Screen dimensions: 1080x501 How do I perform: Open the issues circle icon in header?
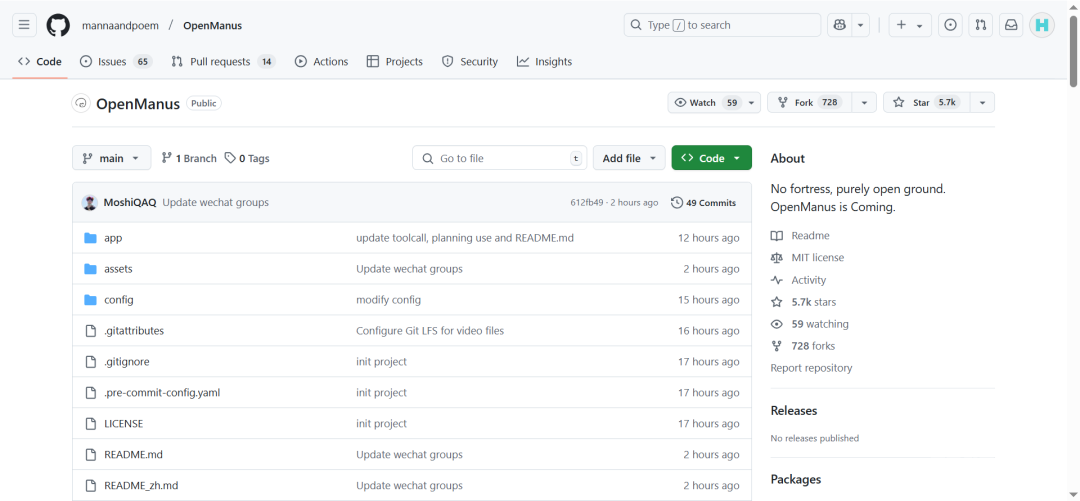(951, 25)
